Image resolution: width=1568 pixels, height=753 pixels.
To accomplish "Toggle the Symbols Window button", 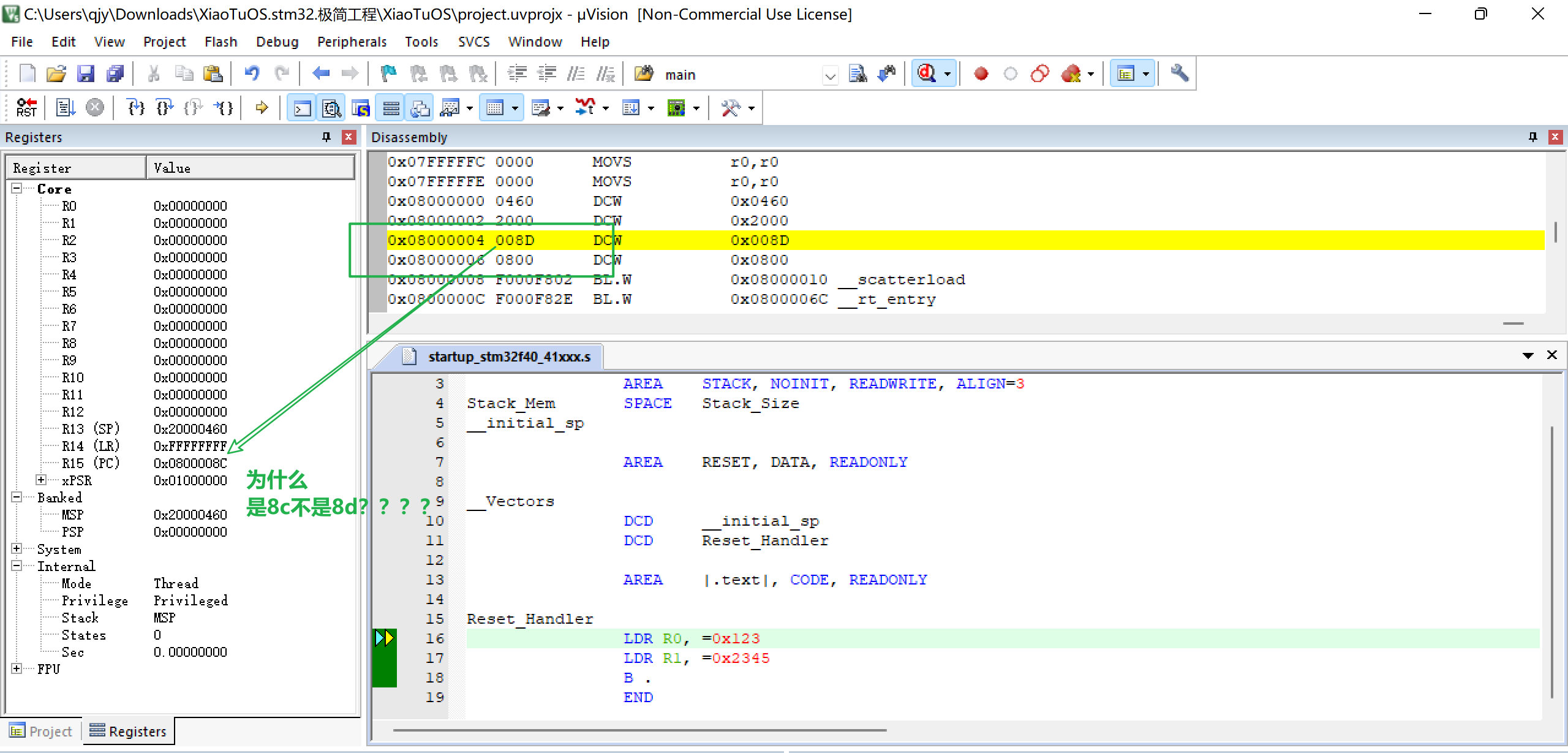I will 361,108.
